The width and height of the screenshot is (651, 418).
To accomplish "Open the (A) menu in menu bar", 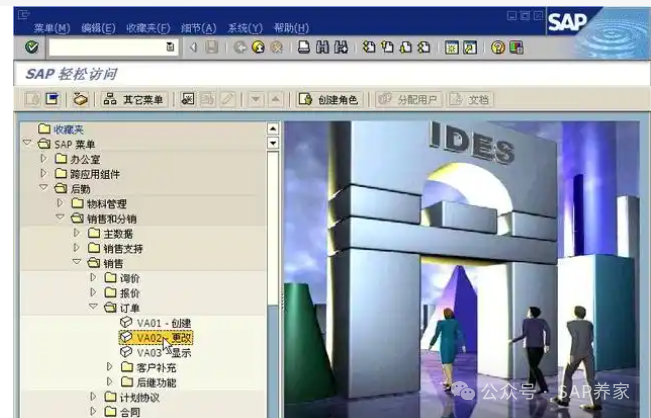I will [198, 28].
